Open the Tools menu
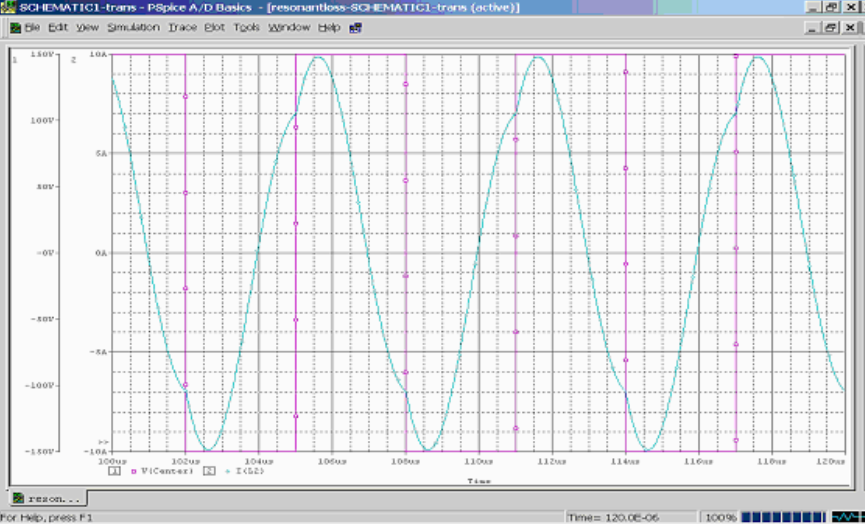Viewport: 865px width, 524px height. click(246, 27)
